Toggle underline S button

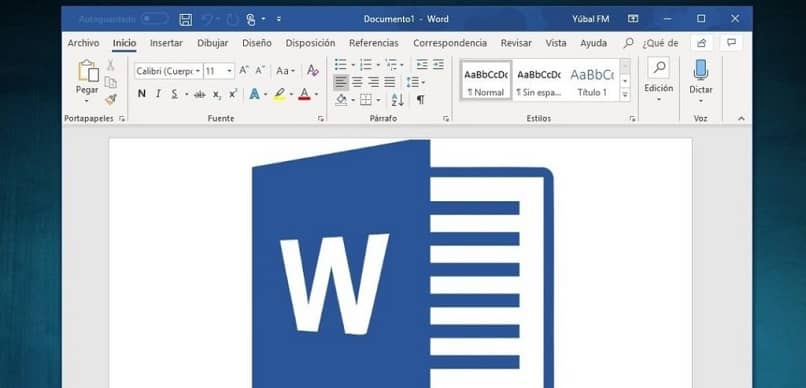[x=175, y=94]
